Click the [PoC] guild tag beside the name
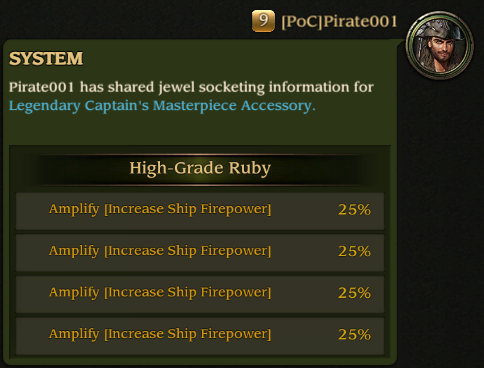The width and height of the screenshot is (484, 368). coord(302,22)
